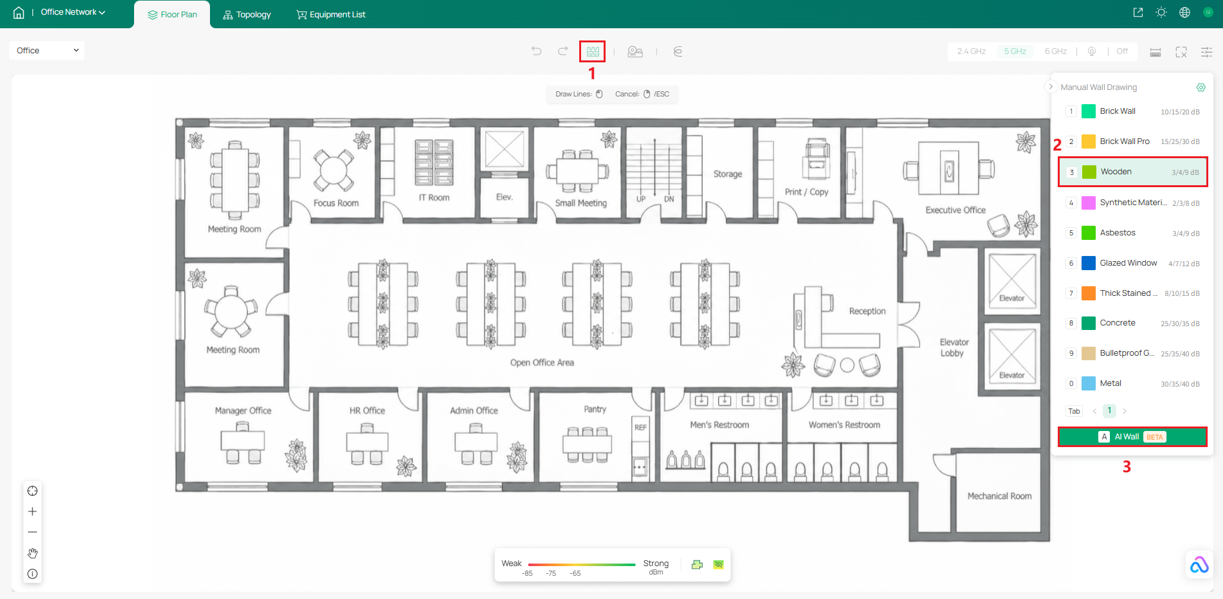The image size is (1223, 599).
Task: Click the Mechanical Room label
Action: [x=999, y=496]
